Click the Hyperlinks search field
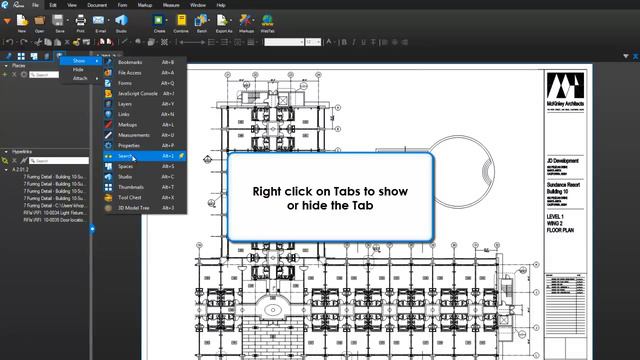 coord(59,161)
